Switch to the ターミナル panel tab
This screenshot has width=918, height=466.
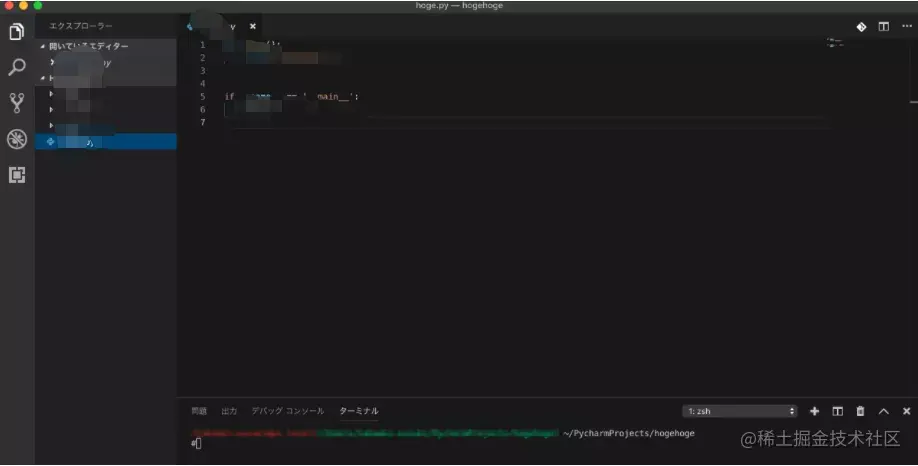[x=359, y=411]
